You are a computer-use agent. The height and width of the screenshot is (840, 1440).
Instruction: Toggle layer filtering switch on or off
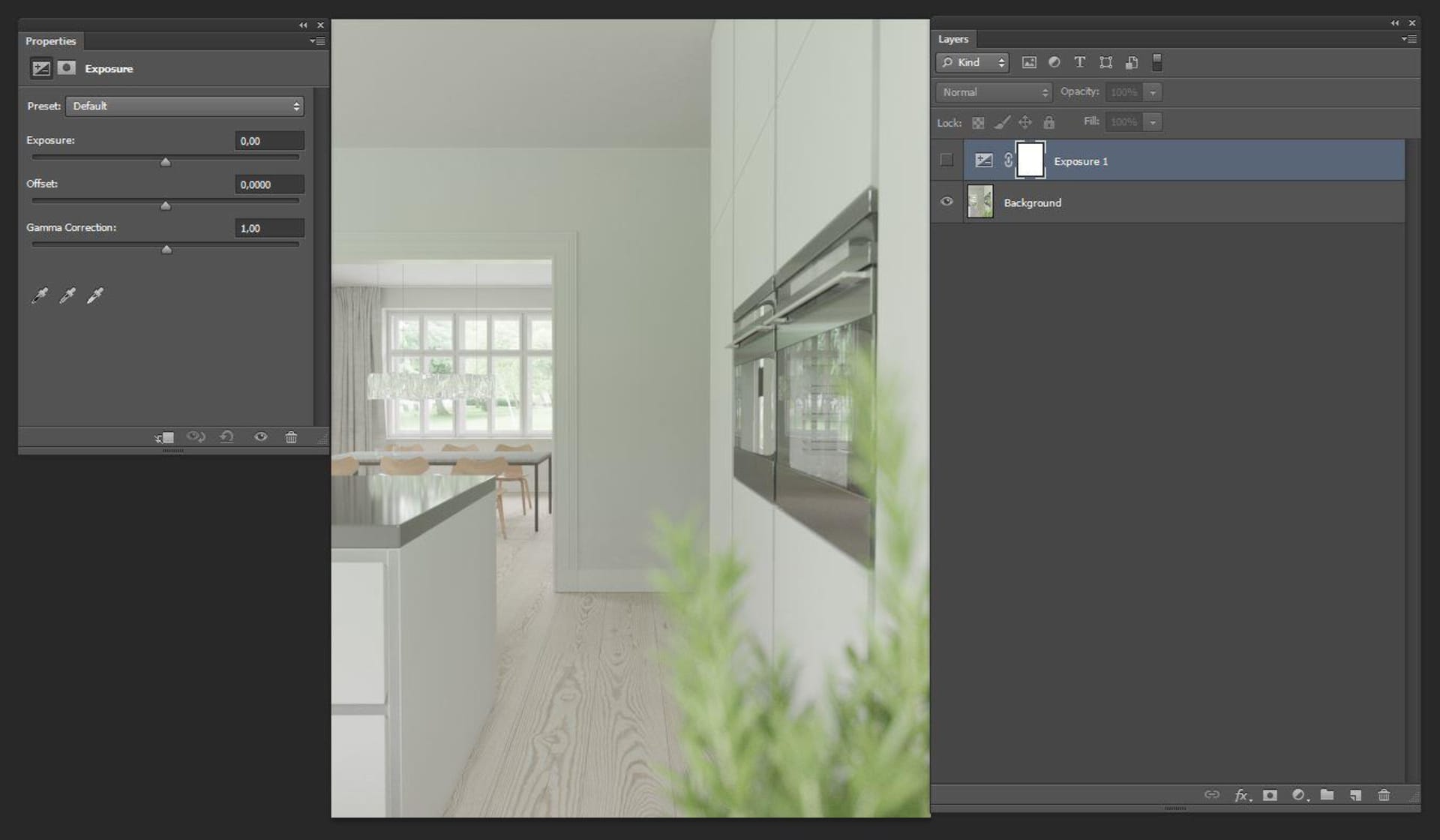1157,62
